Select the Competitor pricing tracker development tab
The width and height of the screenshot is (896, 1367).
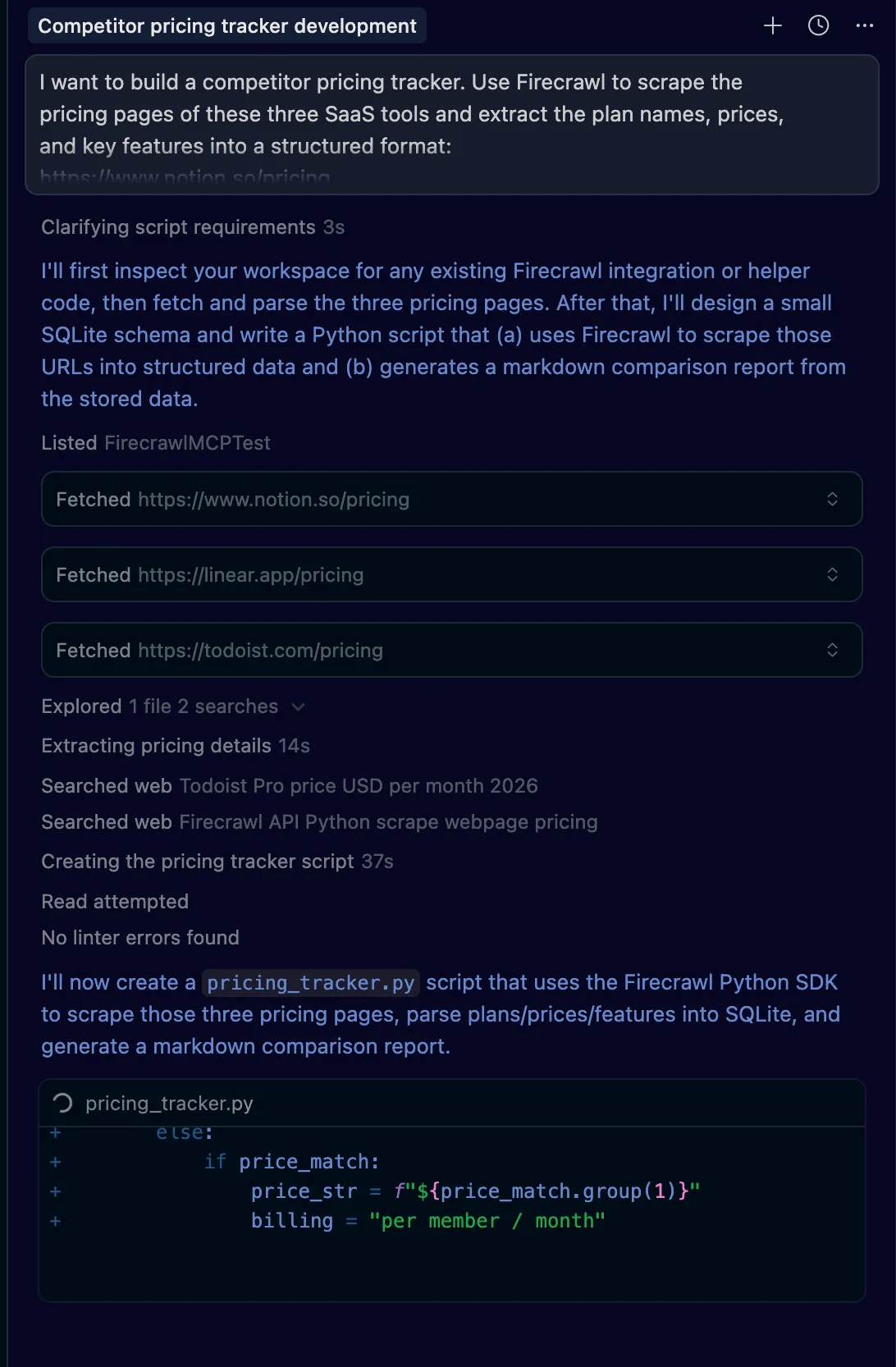[227, 26]
